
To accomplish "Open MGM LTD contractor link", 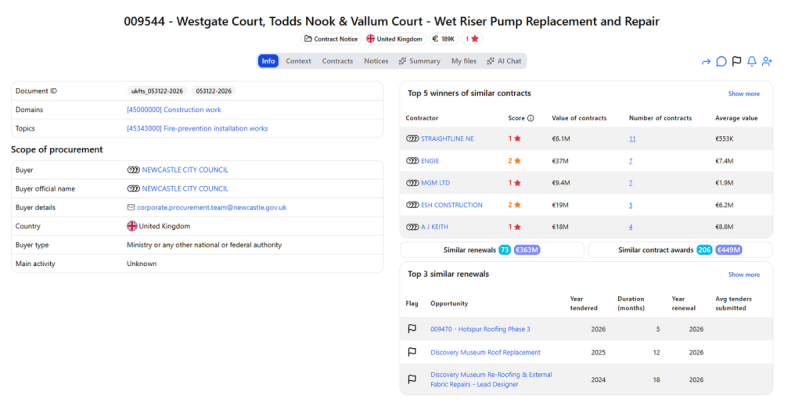I will (435, 183).
